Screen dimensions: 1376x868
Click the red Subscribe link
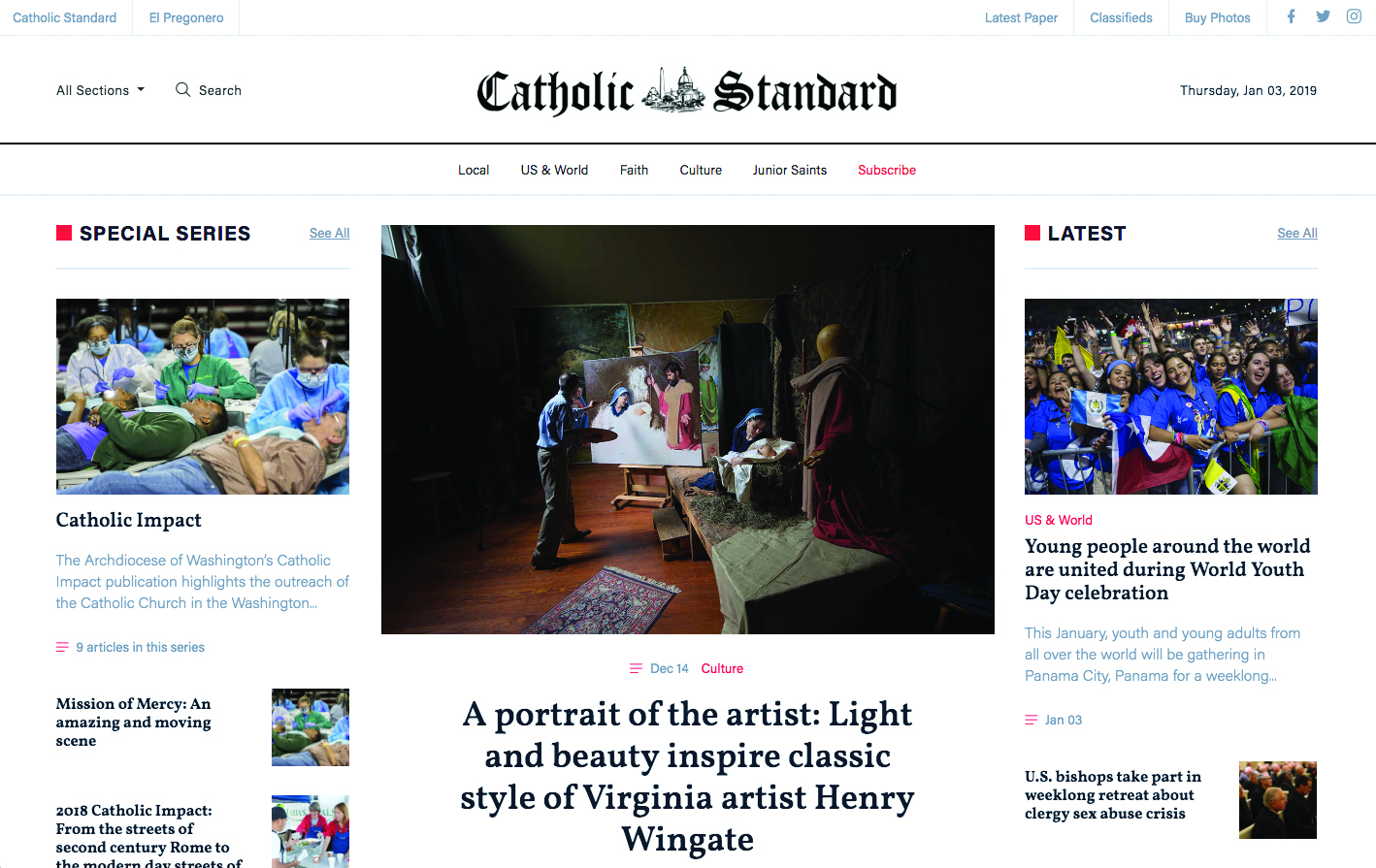(x=887, y=170)
